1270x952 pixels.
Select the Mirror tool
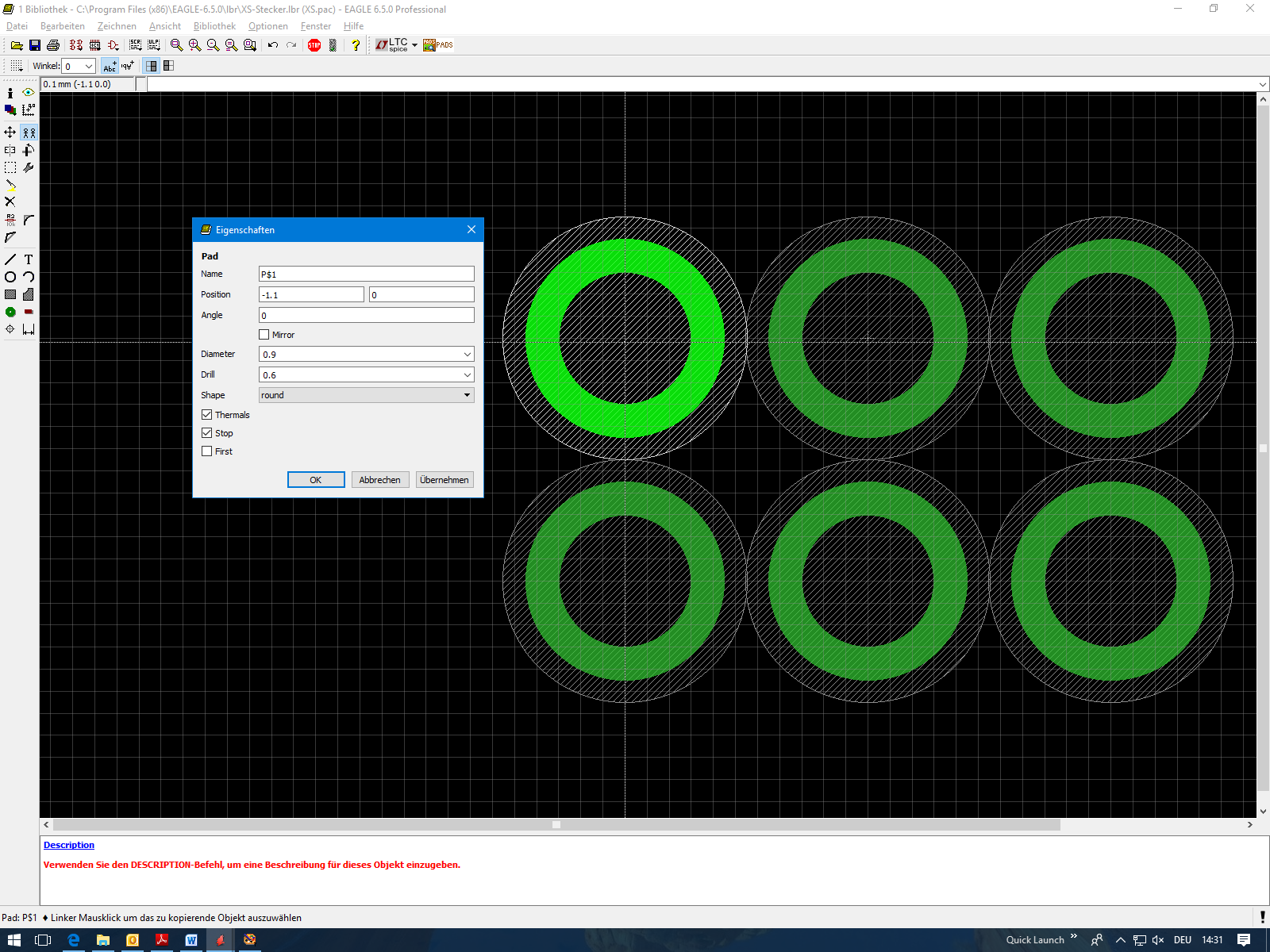[x=10, y=150]
